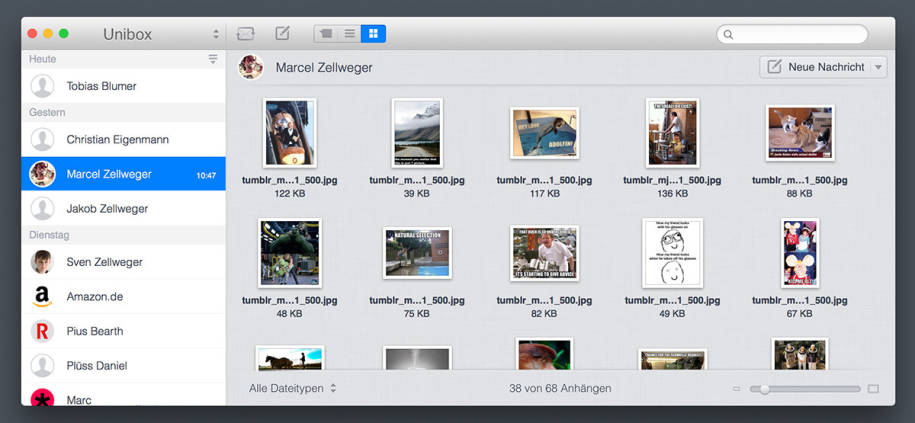The height and width of the screenshot is (423, 915).
Task: Click the Amazon logo avatar
Action: pos(42,296)
